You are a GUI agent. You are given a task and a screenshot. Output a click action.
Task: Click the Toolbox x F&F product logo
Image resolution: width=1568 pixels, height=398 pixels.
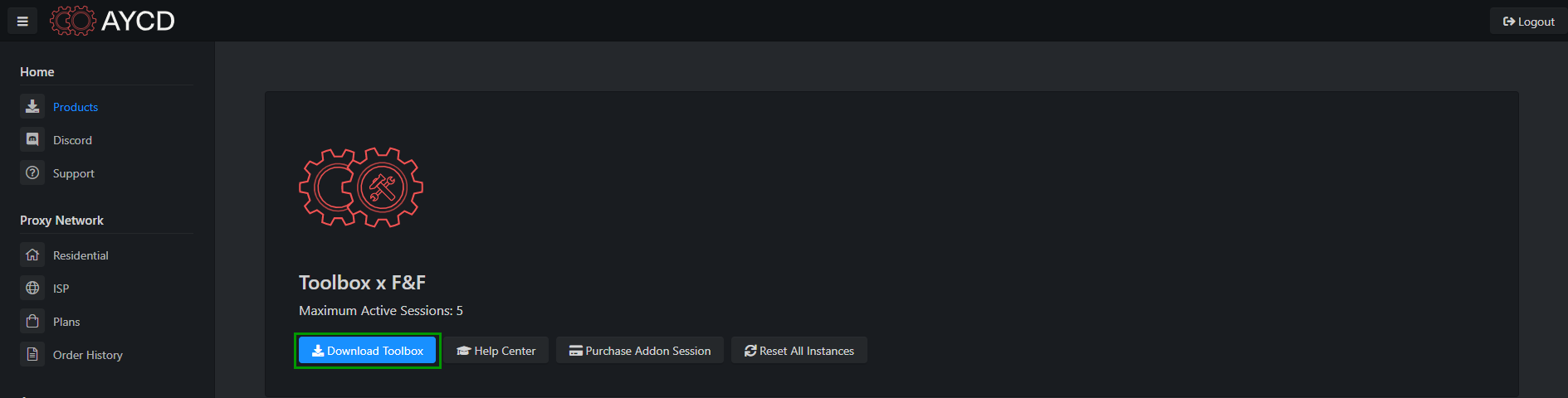pos(361,187)
